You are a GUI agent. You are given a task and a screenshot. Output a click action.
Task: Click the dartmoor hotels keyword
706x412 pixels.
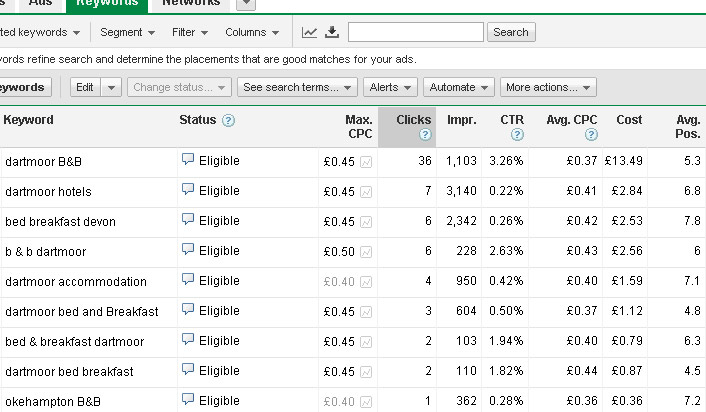(x=48, y=192)
